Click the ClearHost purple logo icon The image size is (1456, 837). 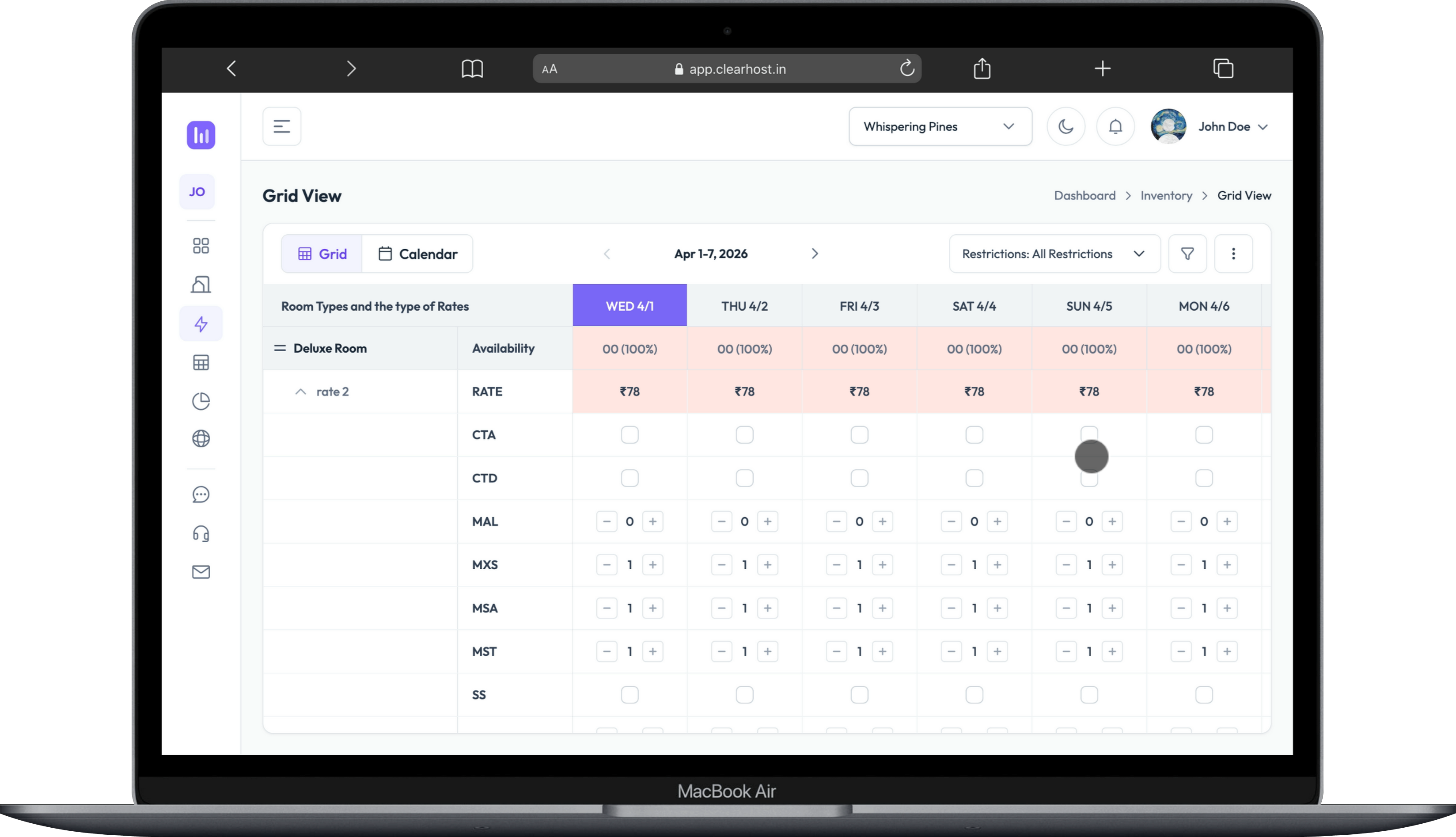click(201, 135)
